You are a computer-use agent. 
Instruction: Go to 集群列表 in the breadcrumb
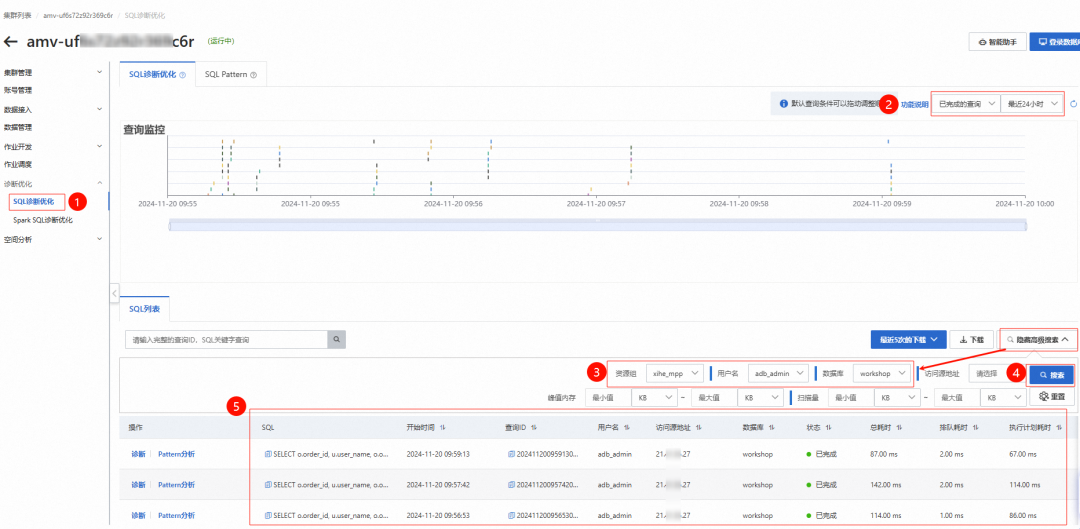(x=17, y=15)
